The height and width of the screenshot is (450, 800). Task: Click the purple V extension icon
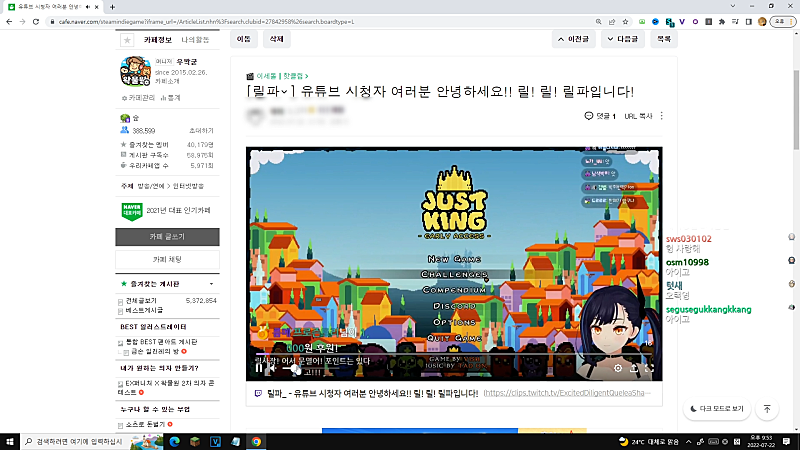tap(682, 21)
